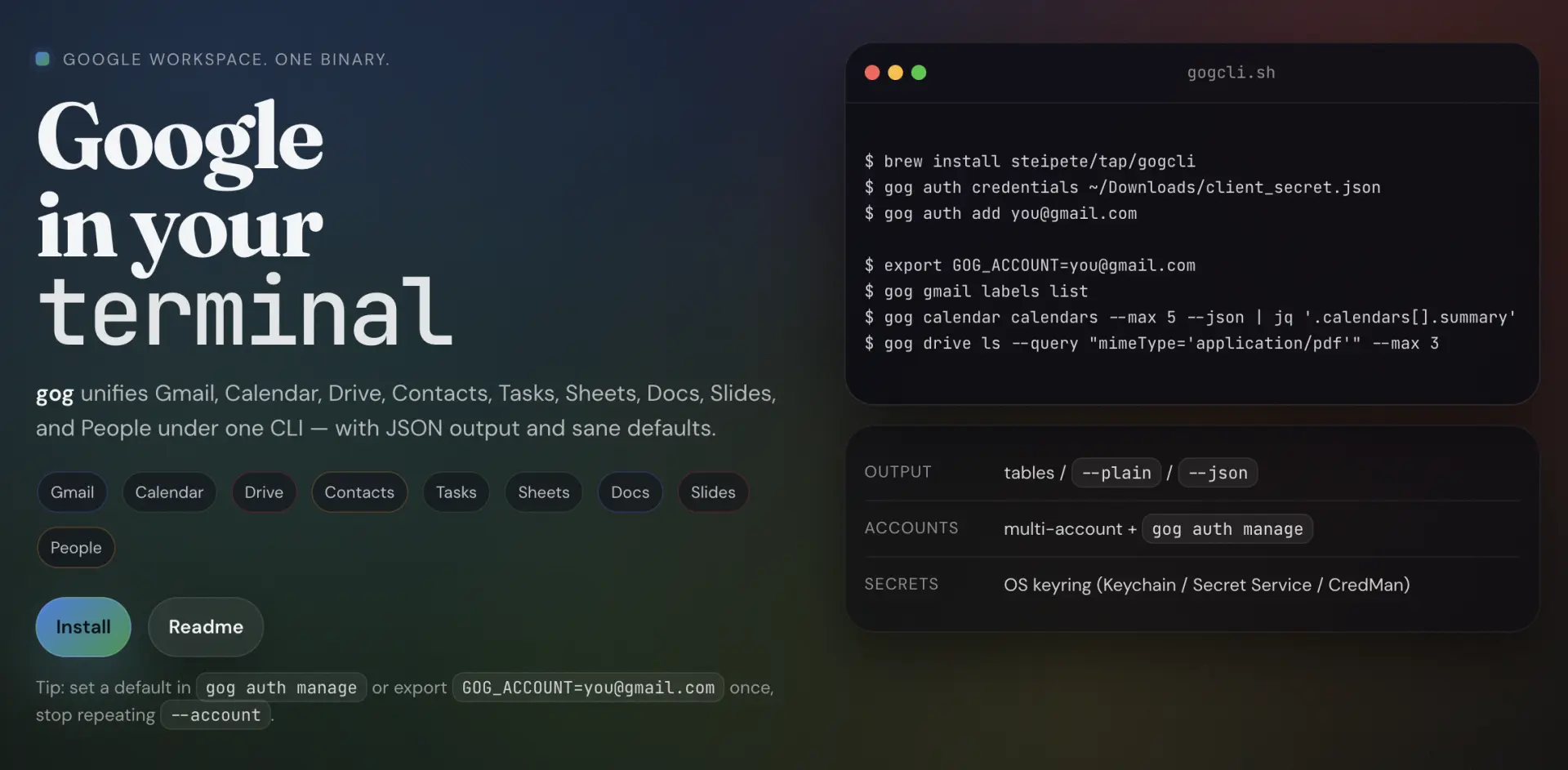This screenshot has width=1568, height=770.
Task: Select the Contacts pill
Action: (359, 492)
